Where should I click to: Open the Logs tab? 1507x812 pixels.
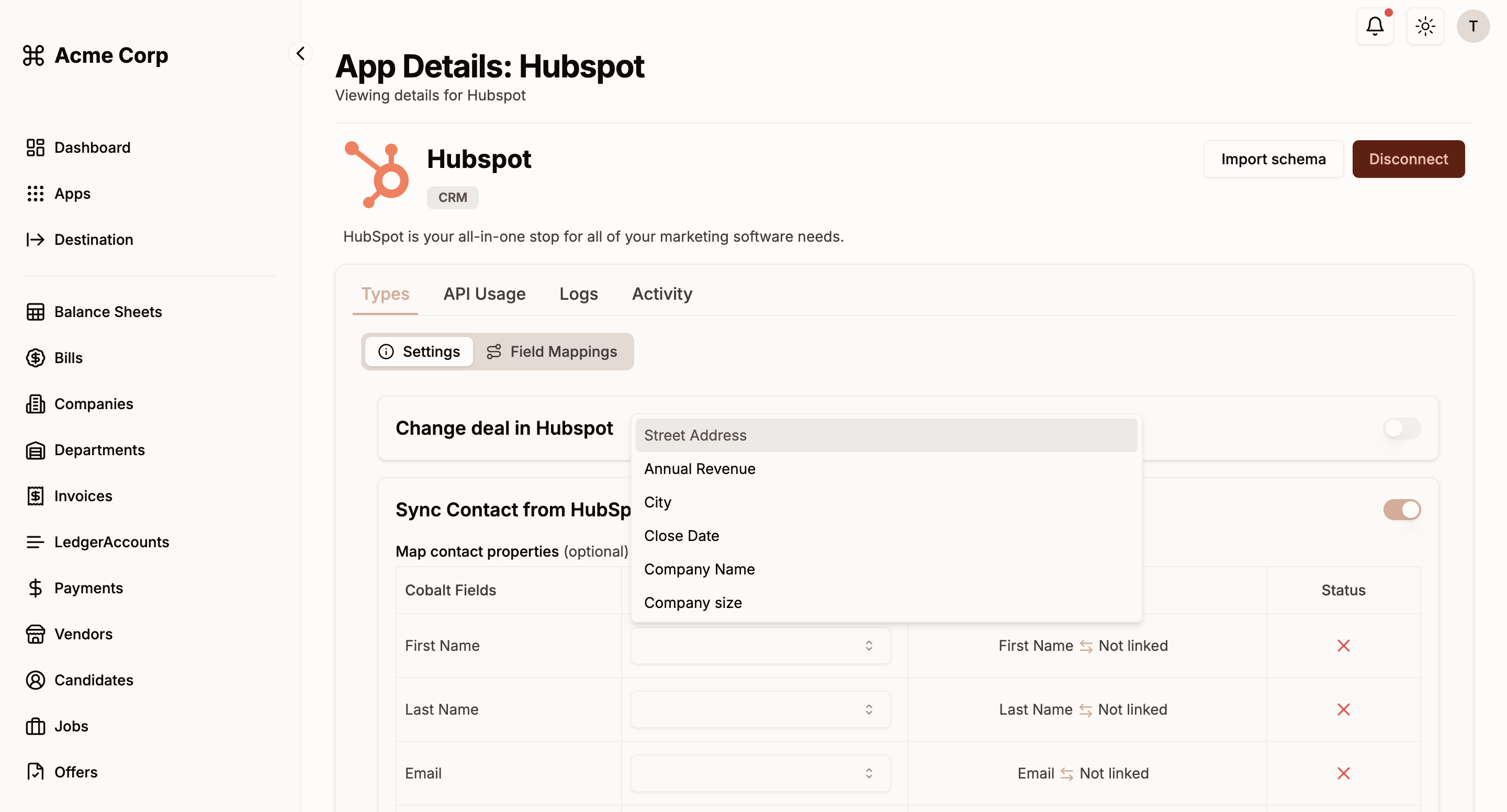pos(578,294)
